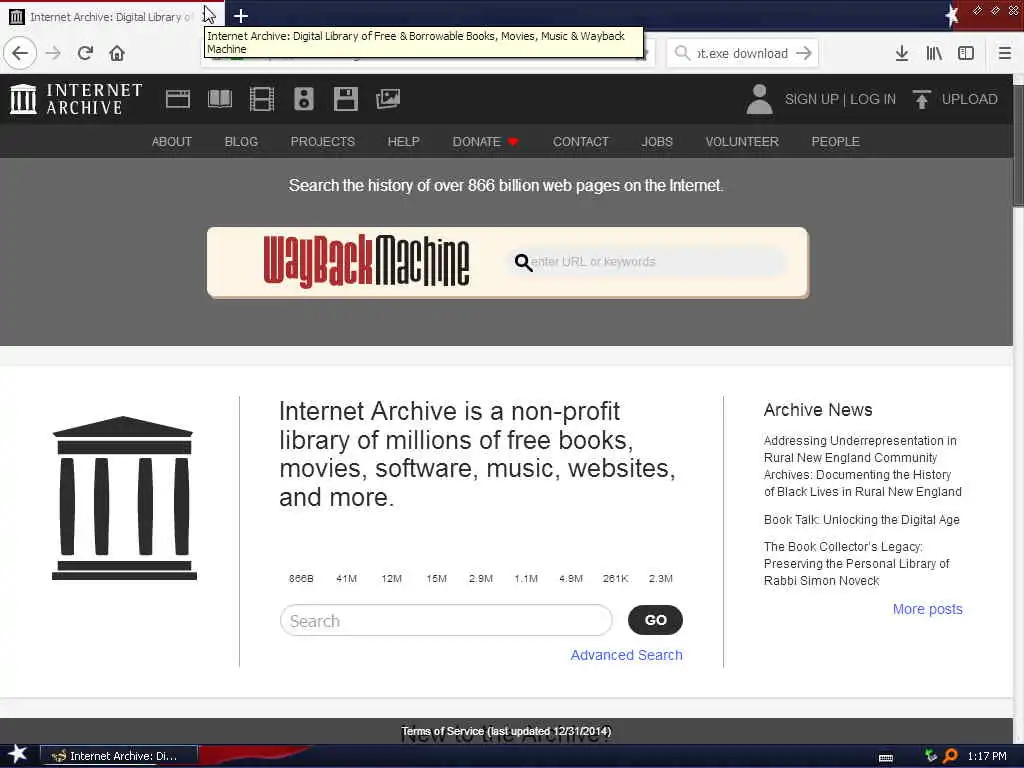Screen dimensions: 1024x768
Task: Reload the page with the refresh icon
Action: (85, 53)
